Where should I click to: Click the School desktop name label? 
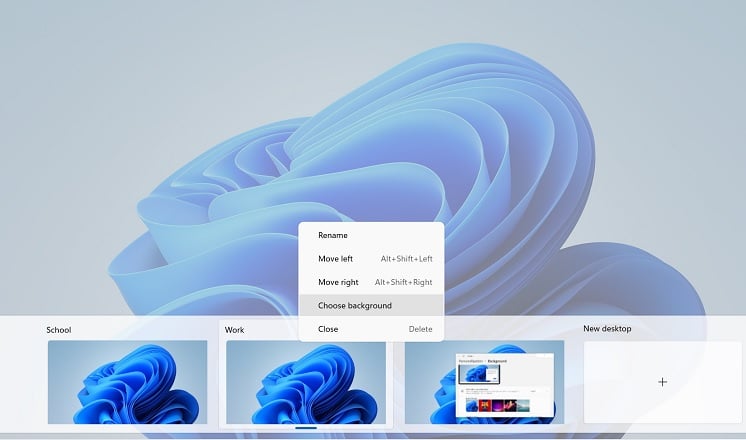(x=59, y=330)
